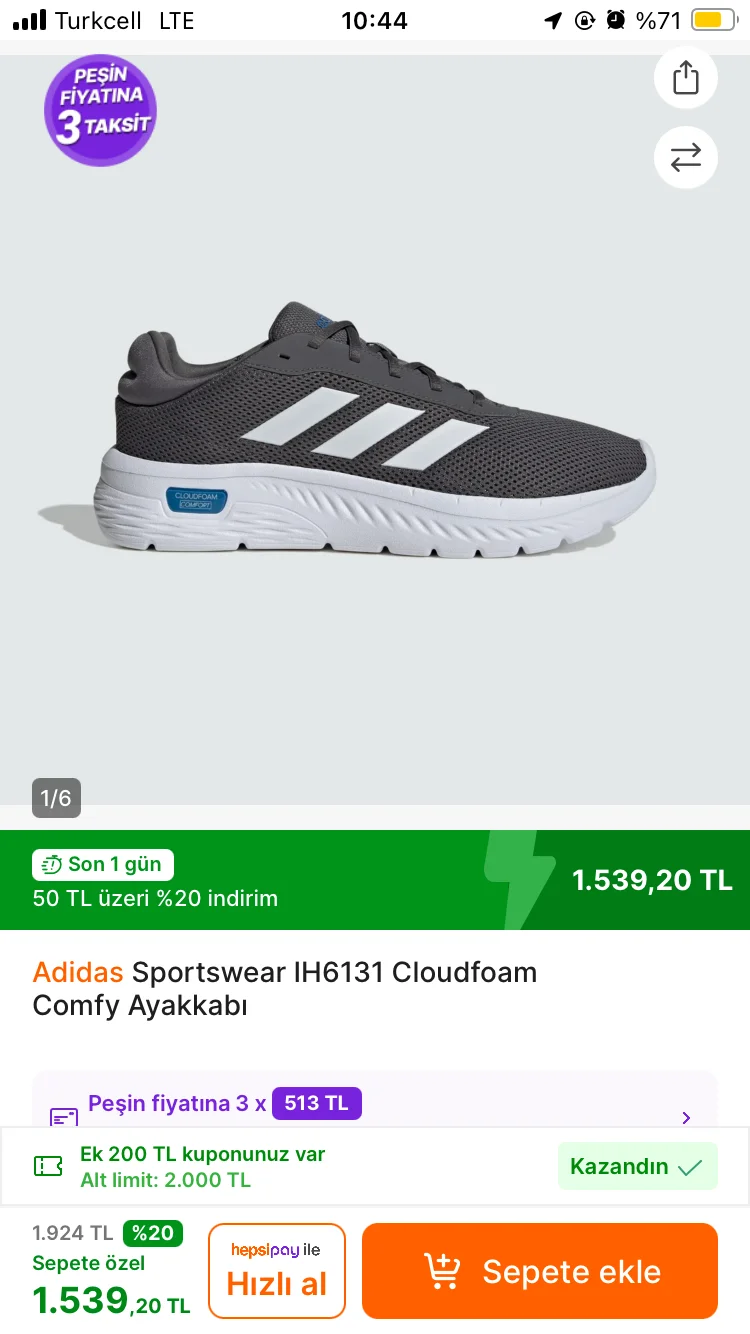
Task: Tap the Kazandın coupon status chip
Action: click(637, 1166)
